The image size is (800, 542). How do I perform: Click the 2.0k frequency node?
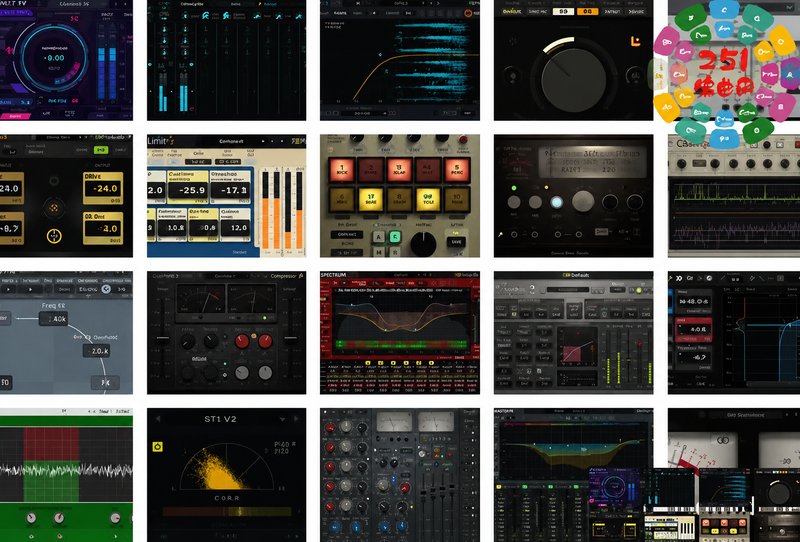click(96, 351)
